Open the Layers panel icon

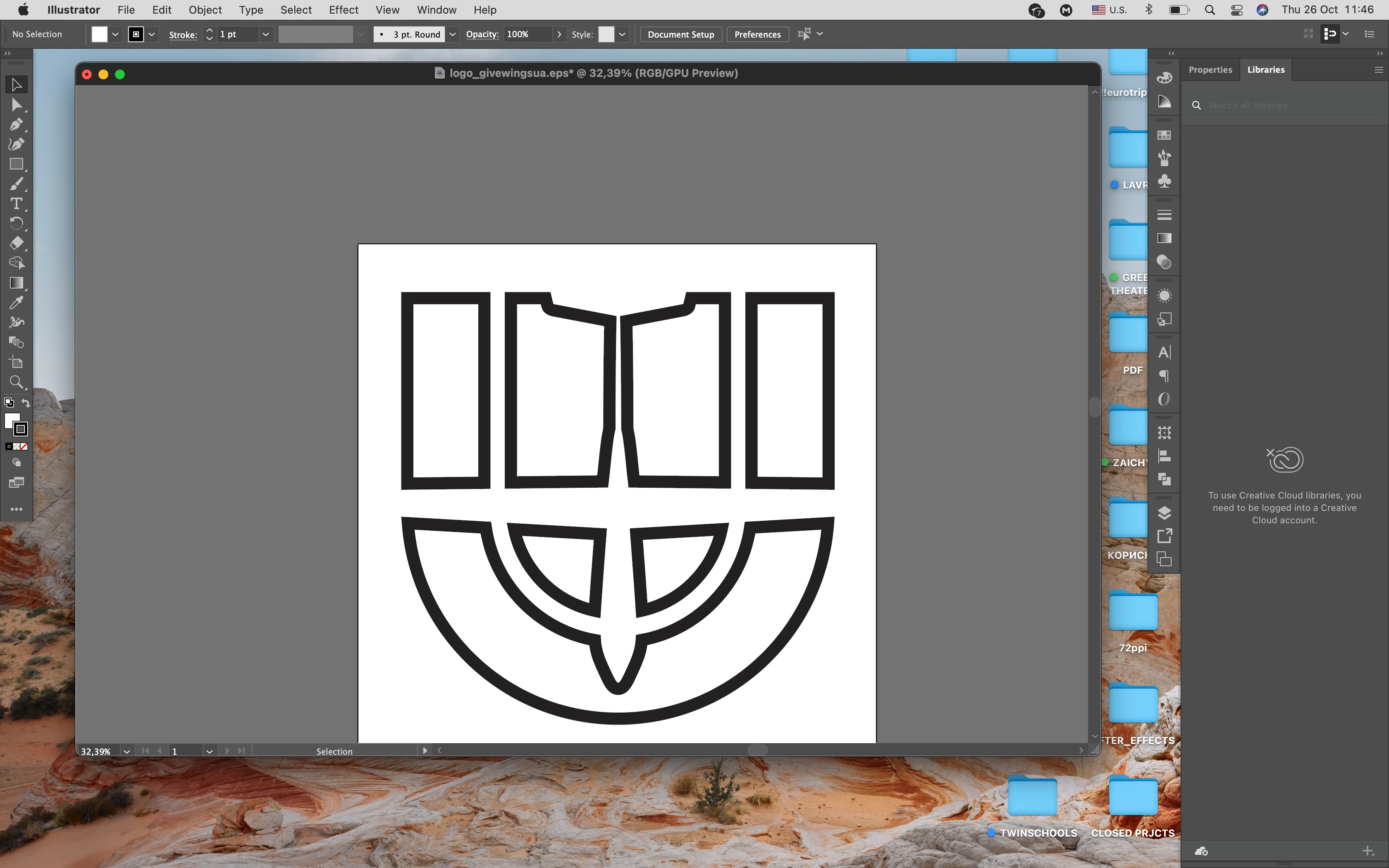pyautogui.click(x=1164, y=512)
